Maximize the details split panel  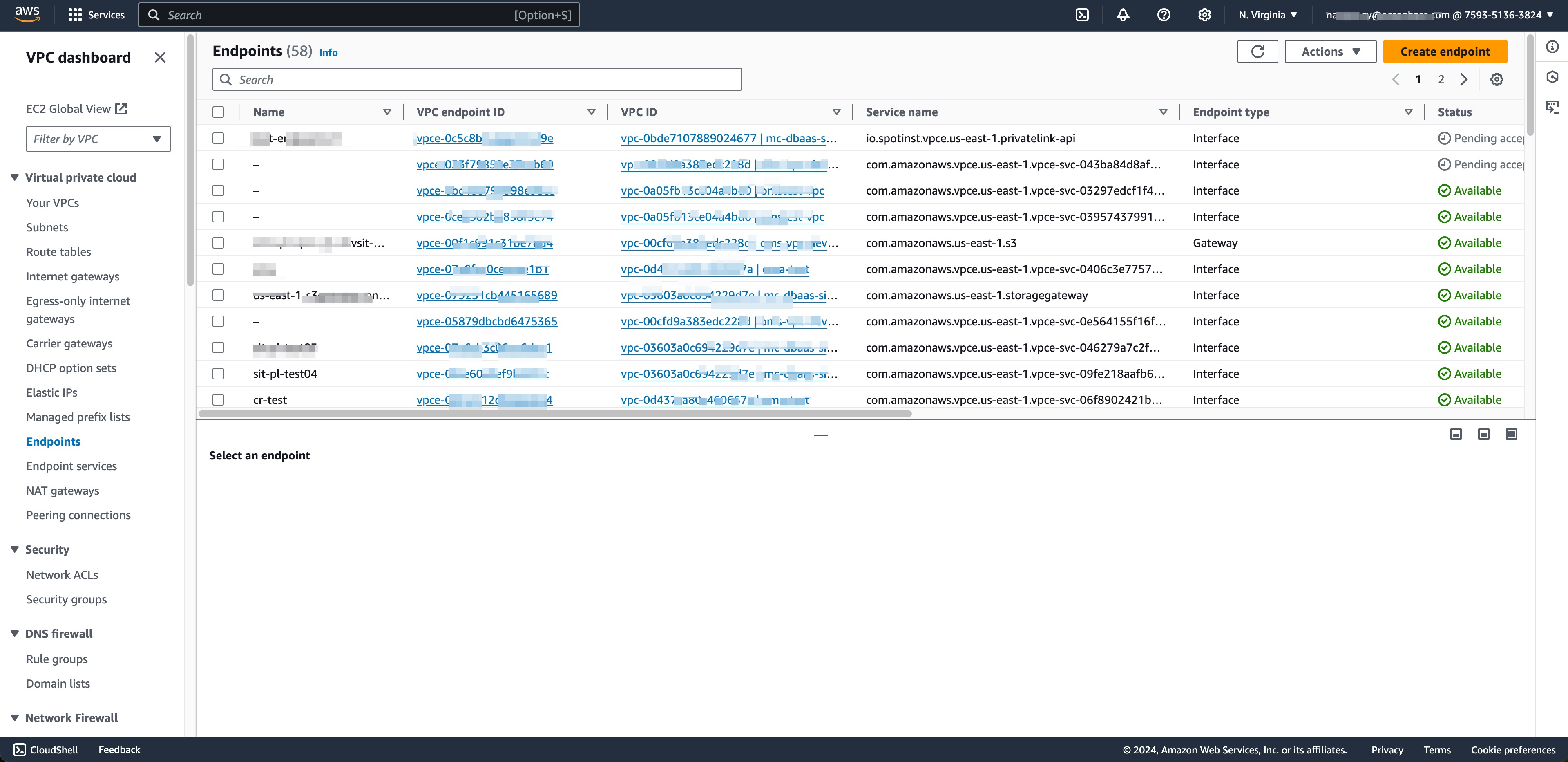coord(1511,434)
